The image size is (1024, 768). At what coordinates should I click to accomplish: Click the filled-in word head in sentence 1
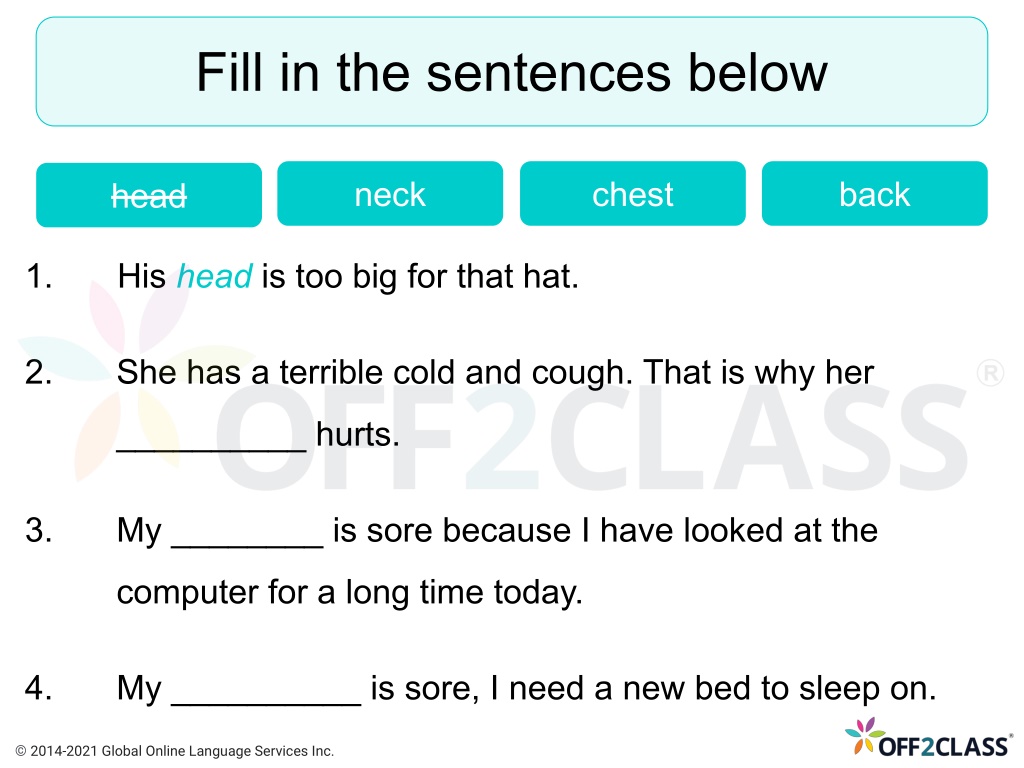[x=214, y=276]
